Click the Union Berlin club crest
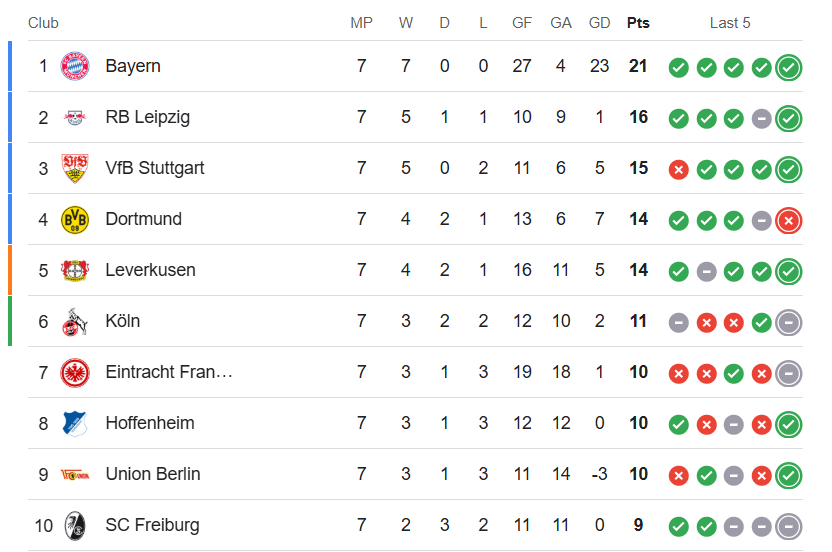The image size is (832, 552). (75, 474)
